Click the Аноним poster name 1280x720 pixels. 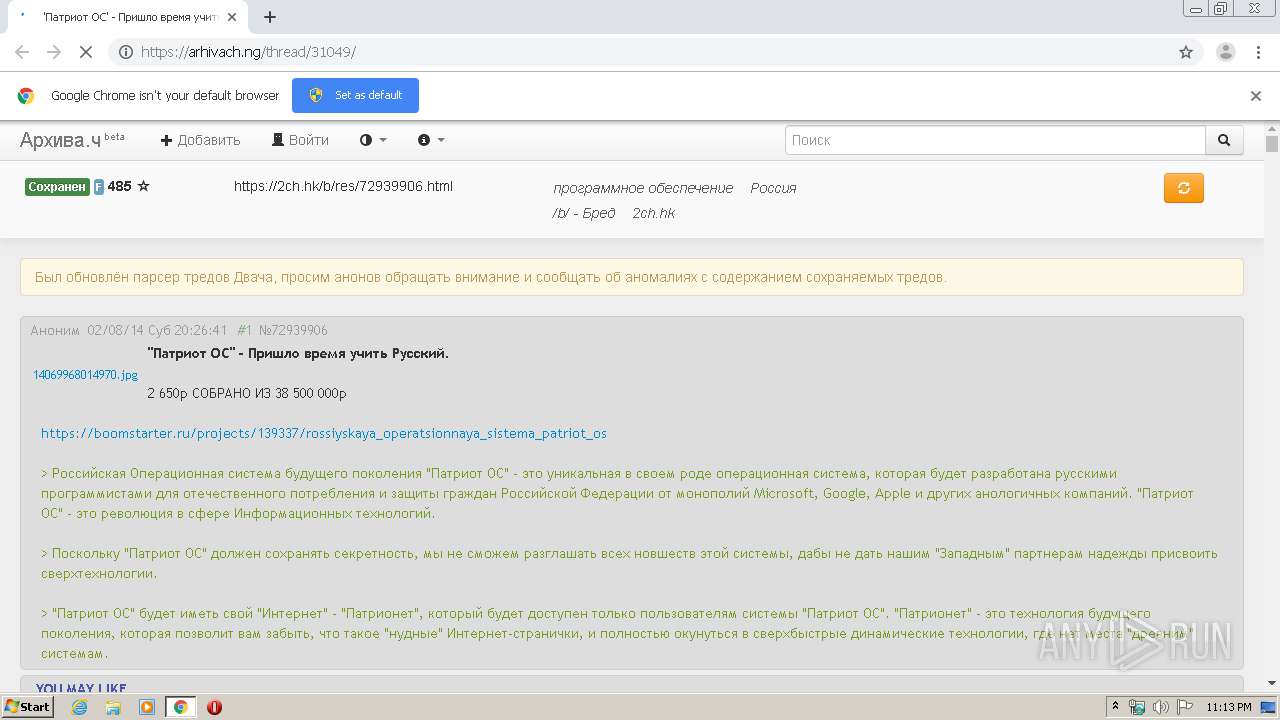[54, 330]
